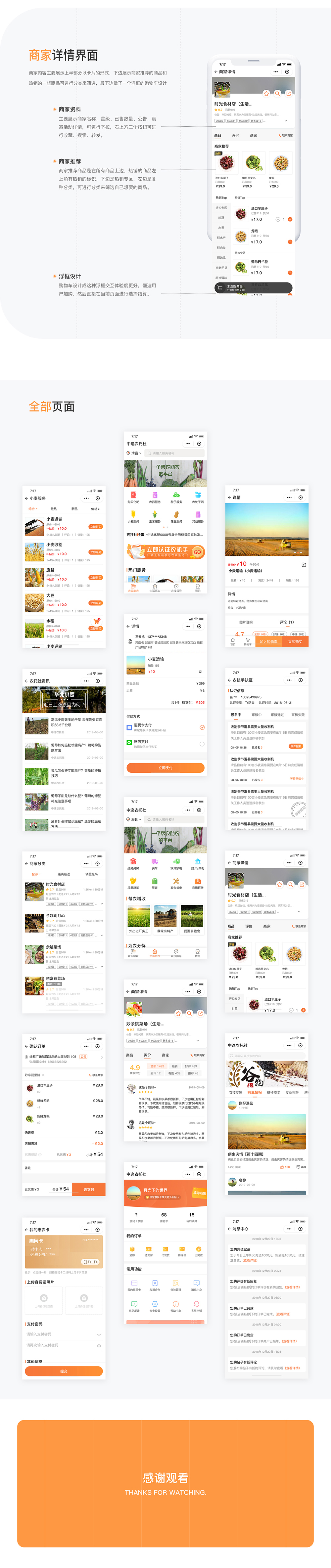Switch to the 评价 tab on top merchant page
The height and width of the screenshot is (1568, 331).
click(235, 135)
